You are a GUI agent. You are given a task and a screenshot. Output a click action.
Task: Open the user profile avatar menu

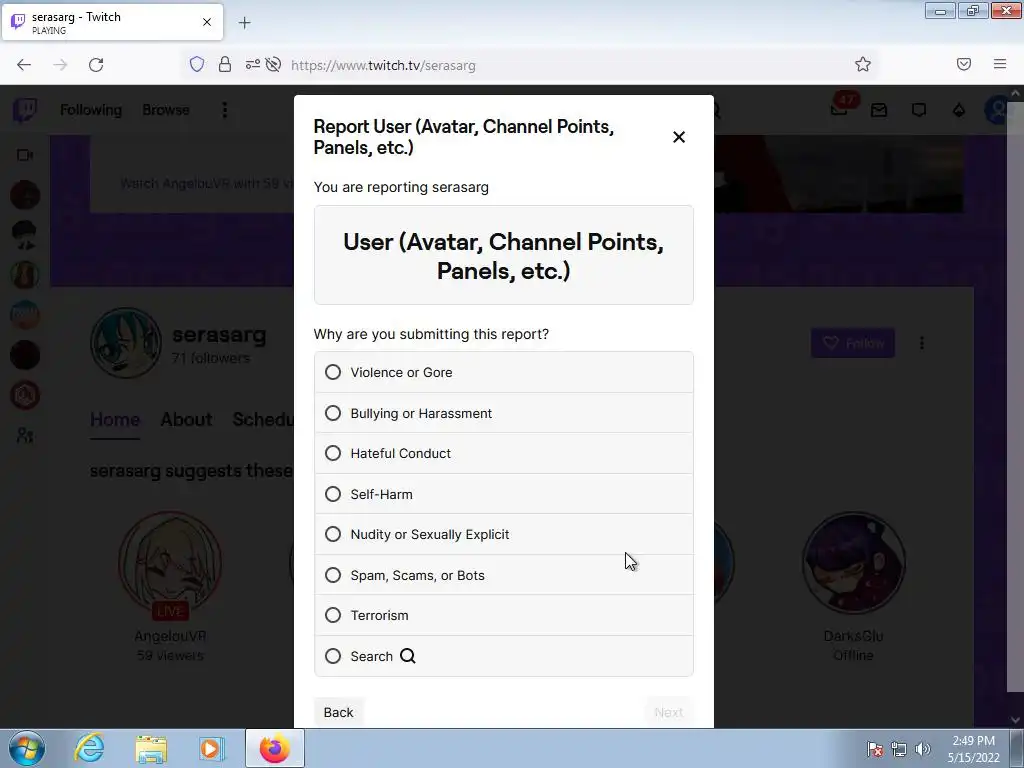[997, 110]
